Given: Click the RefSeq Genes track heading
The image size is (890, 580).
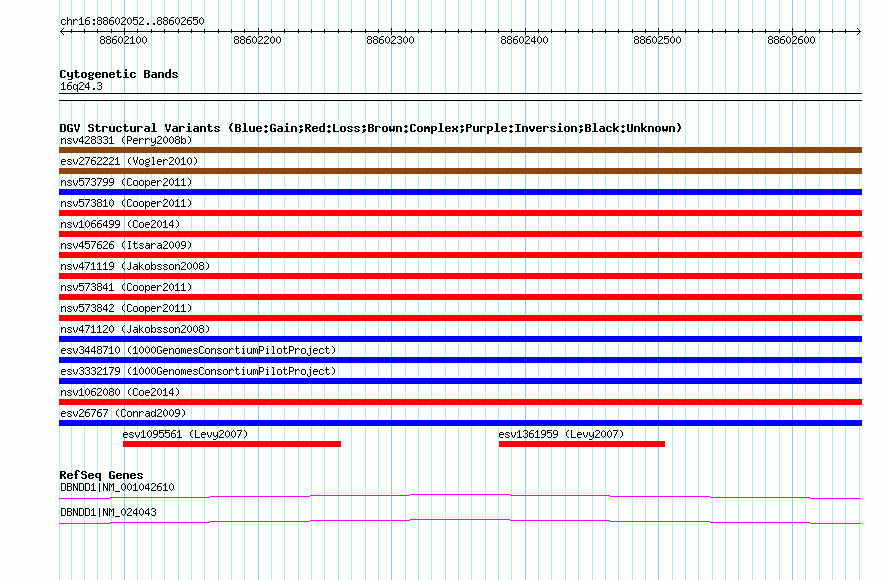Looking at the screenshot, I should [x=101, y=475].
